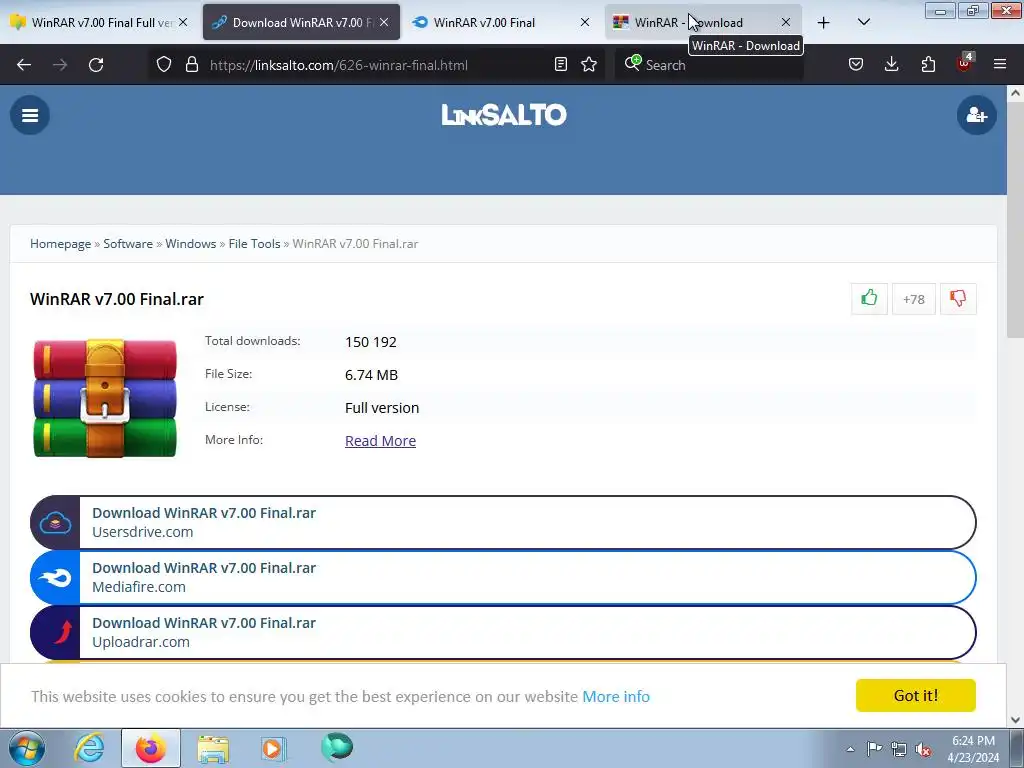The width and height of the screenshot is (1024, 768).
Task: Open Windows Explorer from taskbar
Action: [x=213, y=748]
